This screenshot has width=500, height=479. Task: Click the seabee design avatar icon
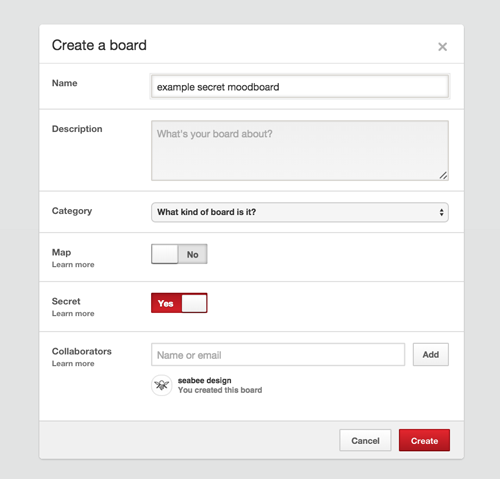(x=162, y=385)
